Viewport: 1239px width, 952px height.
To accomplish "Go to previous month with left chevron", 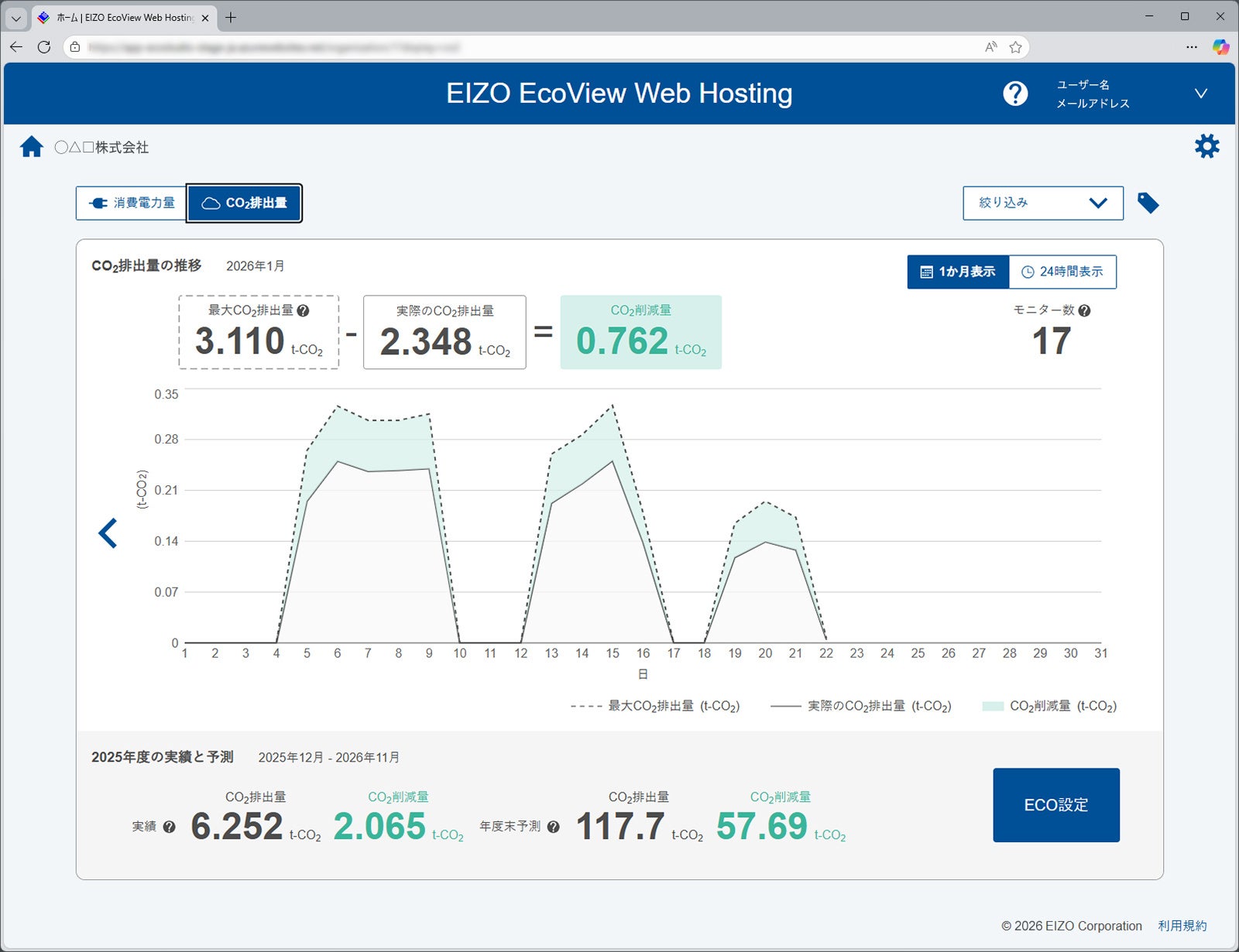I will click(x=108, y=533).
